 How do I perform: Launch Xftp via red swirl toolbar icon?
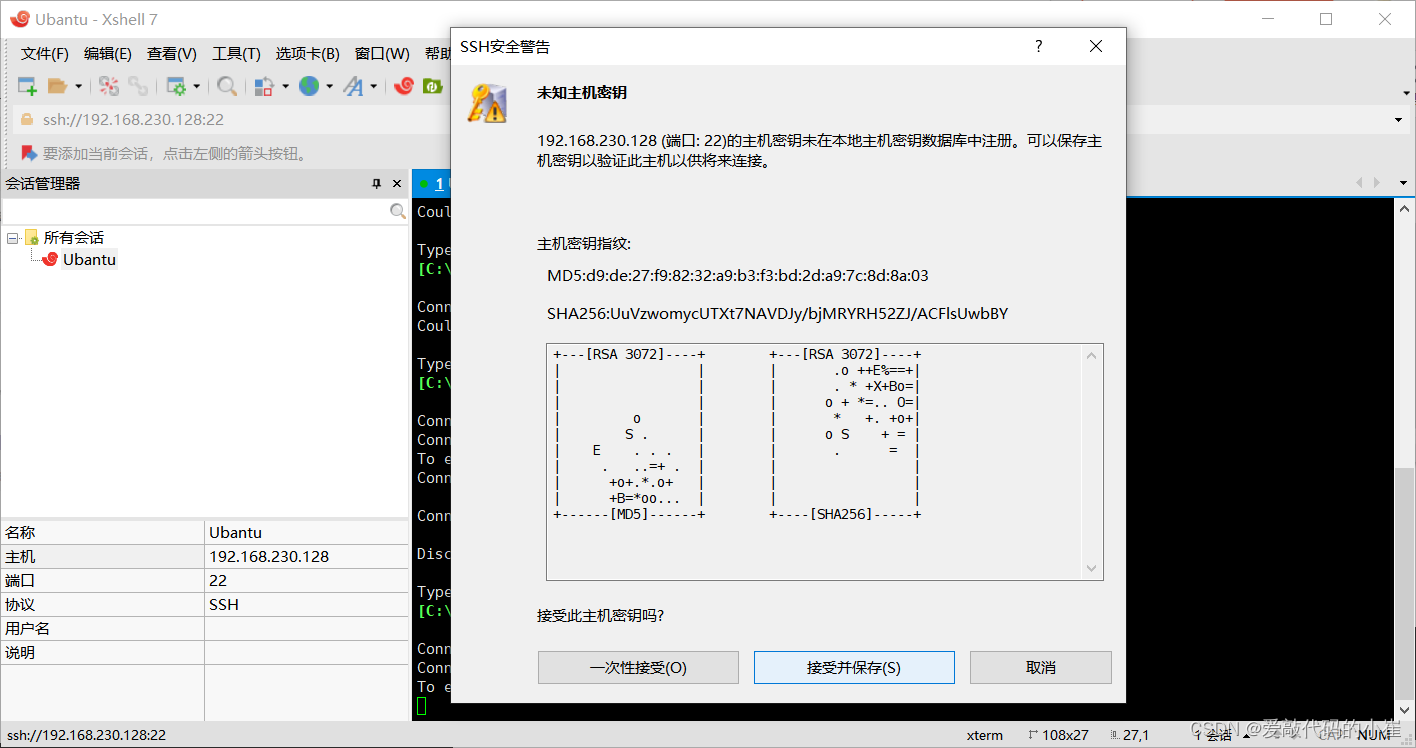pyautogui.click(x=404, y=87)
